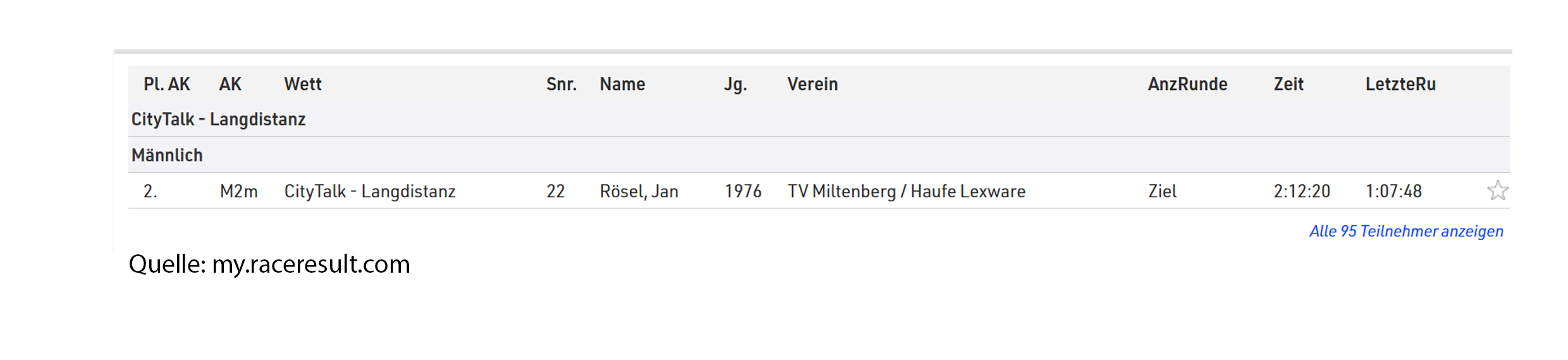Select the last lap time 1:07:48
This screenshot has width=1568, height=360.
point(1393,191)
